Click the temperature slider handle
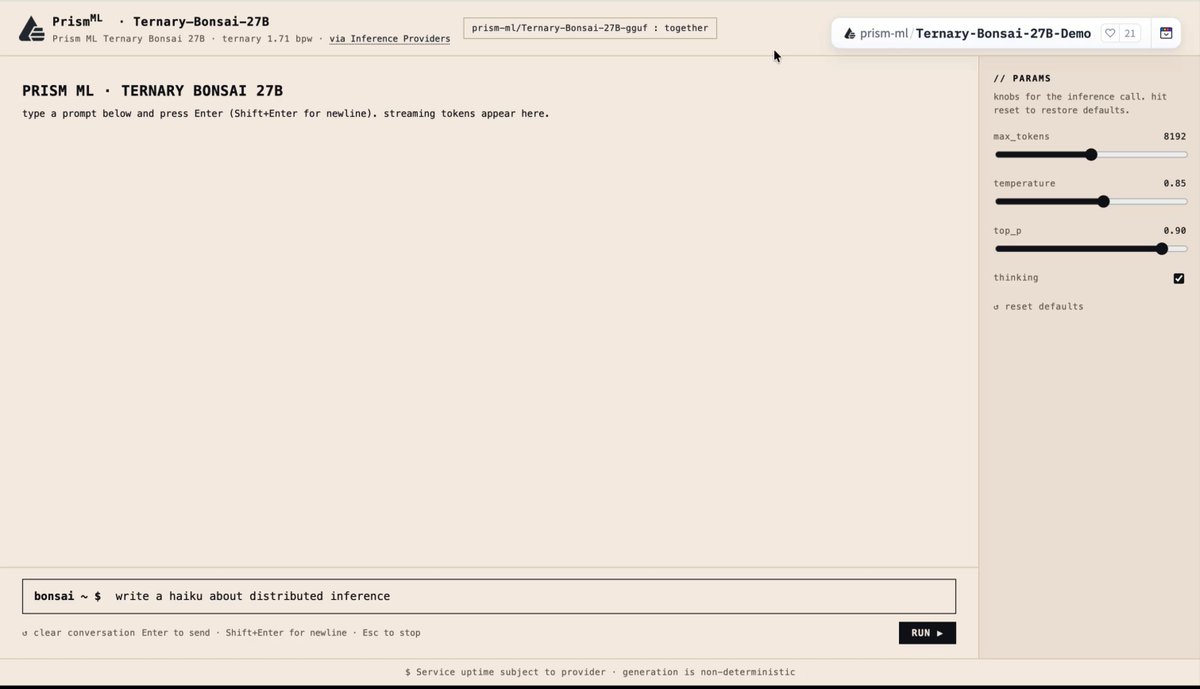 [x=1104, y=201]
